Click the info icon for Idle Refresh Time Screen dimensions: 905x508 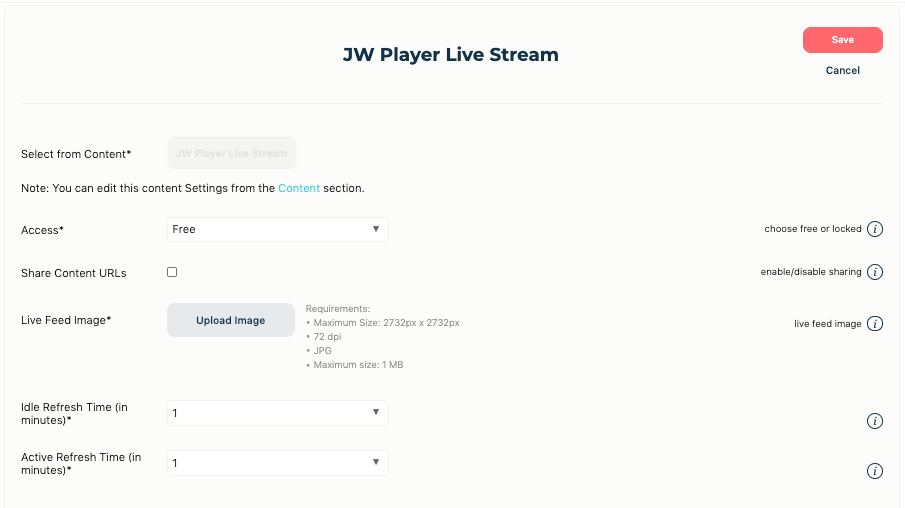click(x=875, y=421)
